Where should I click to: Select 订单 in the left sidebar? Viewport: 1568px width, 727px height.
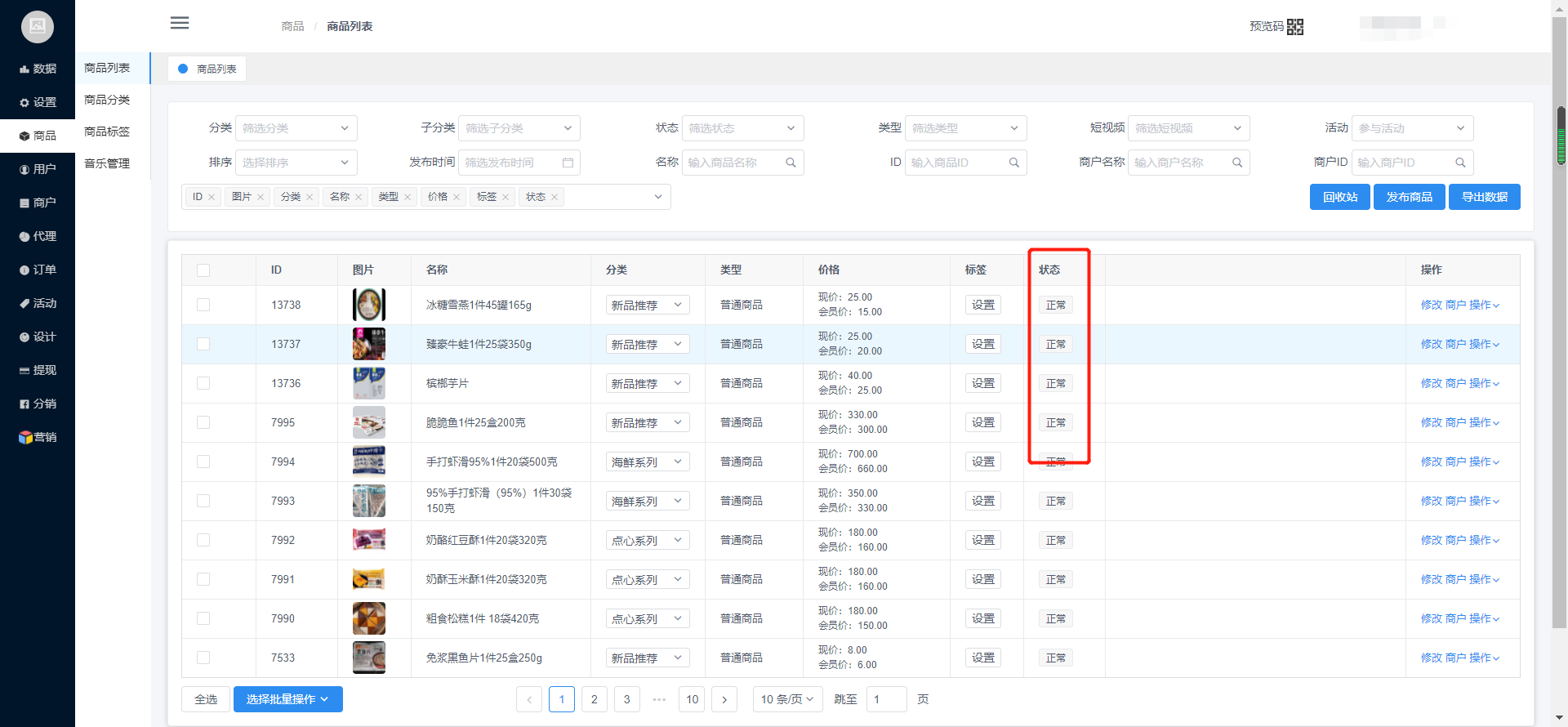pos(38,270)
